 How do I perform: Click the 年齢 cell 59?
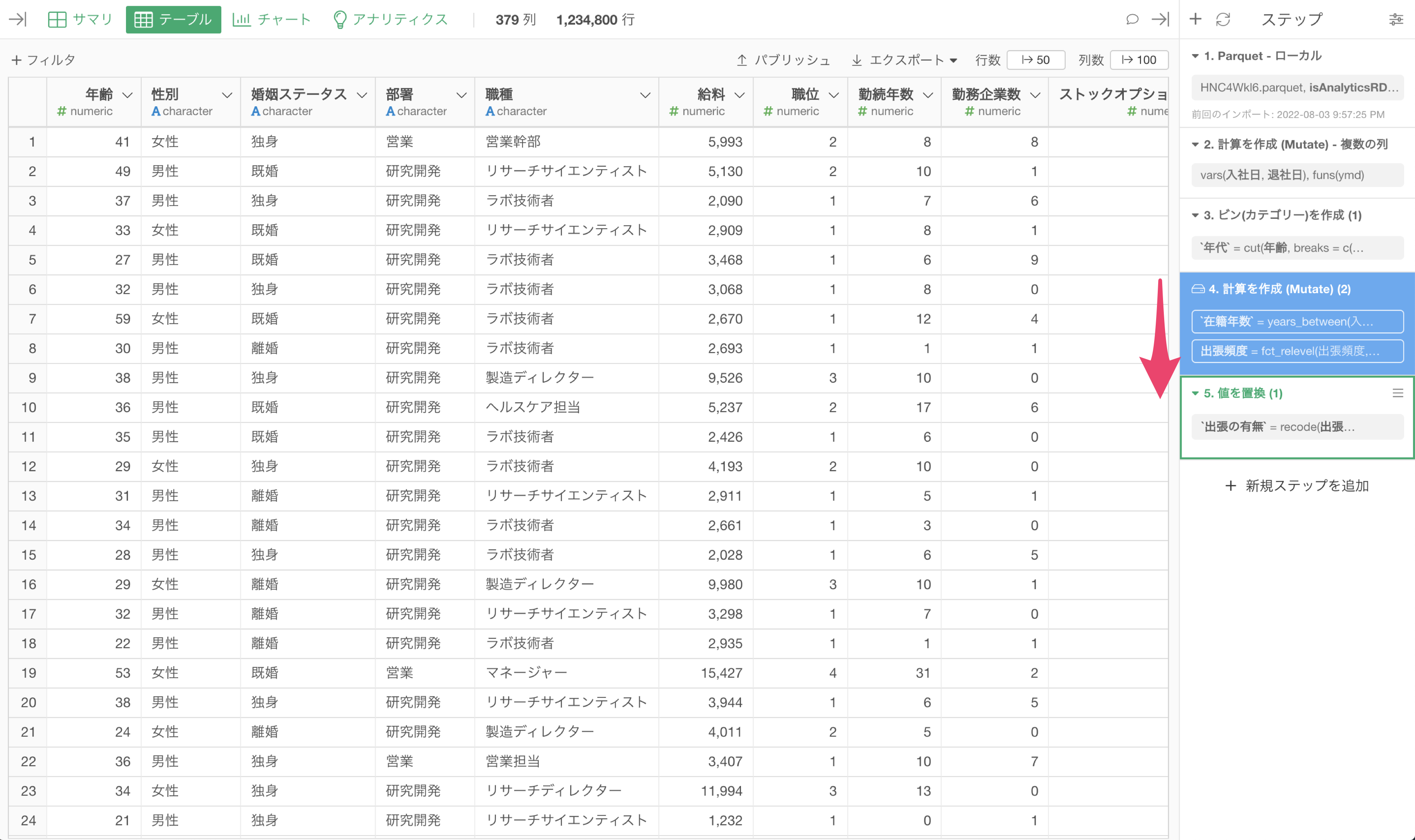pyautogui.click(x=94, y=319)
